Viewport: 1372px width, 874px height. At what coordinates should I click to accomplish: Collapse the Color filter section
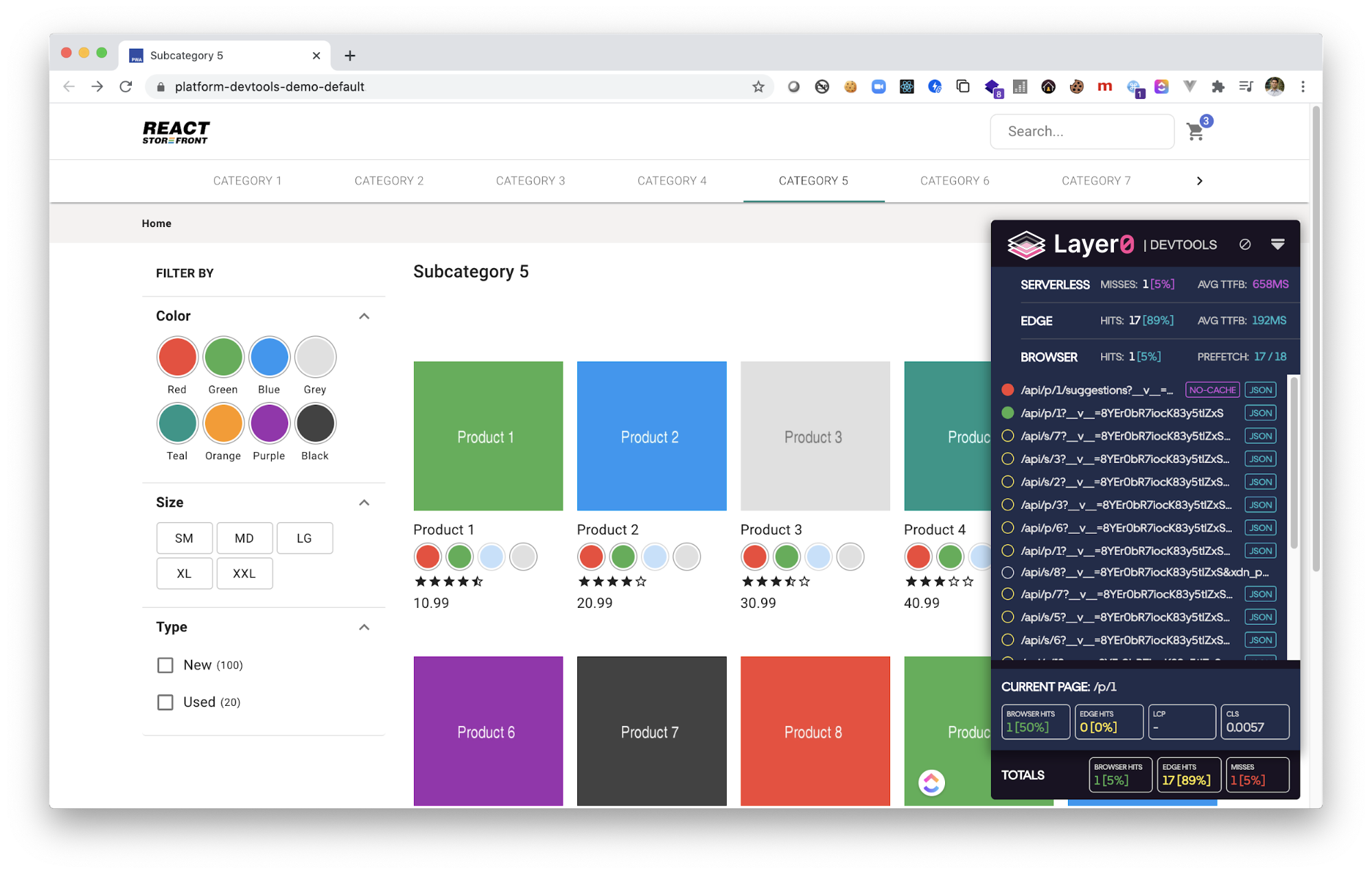pos(364,316)
